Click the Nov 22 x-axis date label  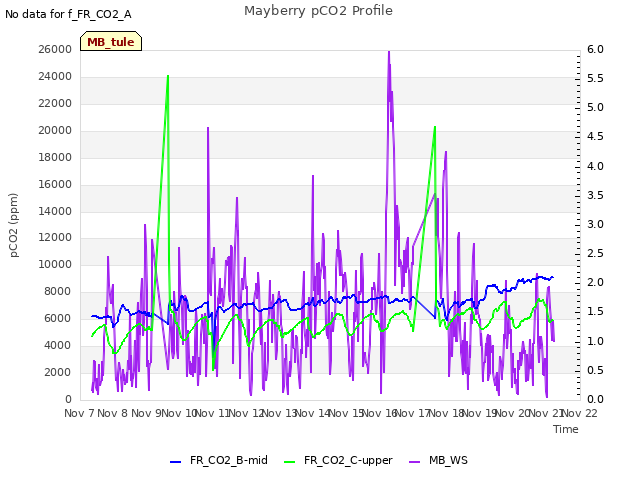(x=580, y=413)
